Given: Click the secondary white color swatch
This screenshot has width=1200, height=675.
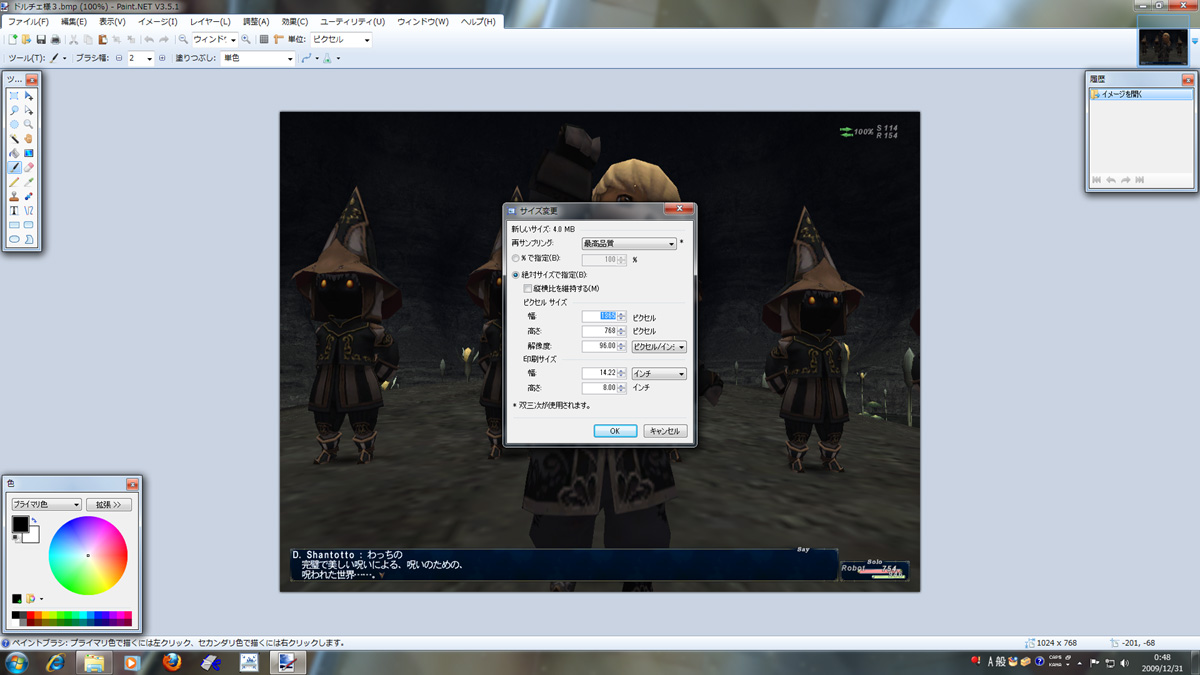Looking at the screenshot, I should tap(32, 537).
